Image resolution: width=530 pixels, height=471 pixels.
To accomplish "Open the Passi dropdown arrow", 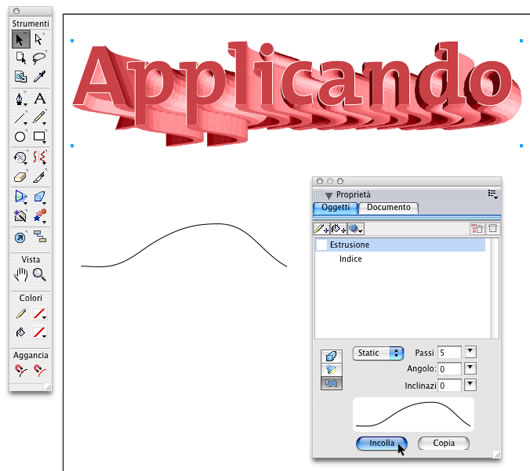I will (471, 352).
